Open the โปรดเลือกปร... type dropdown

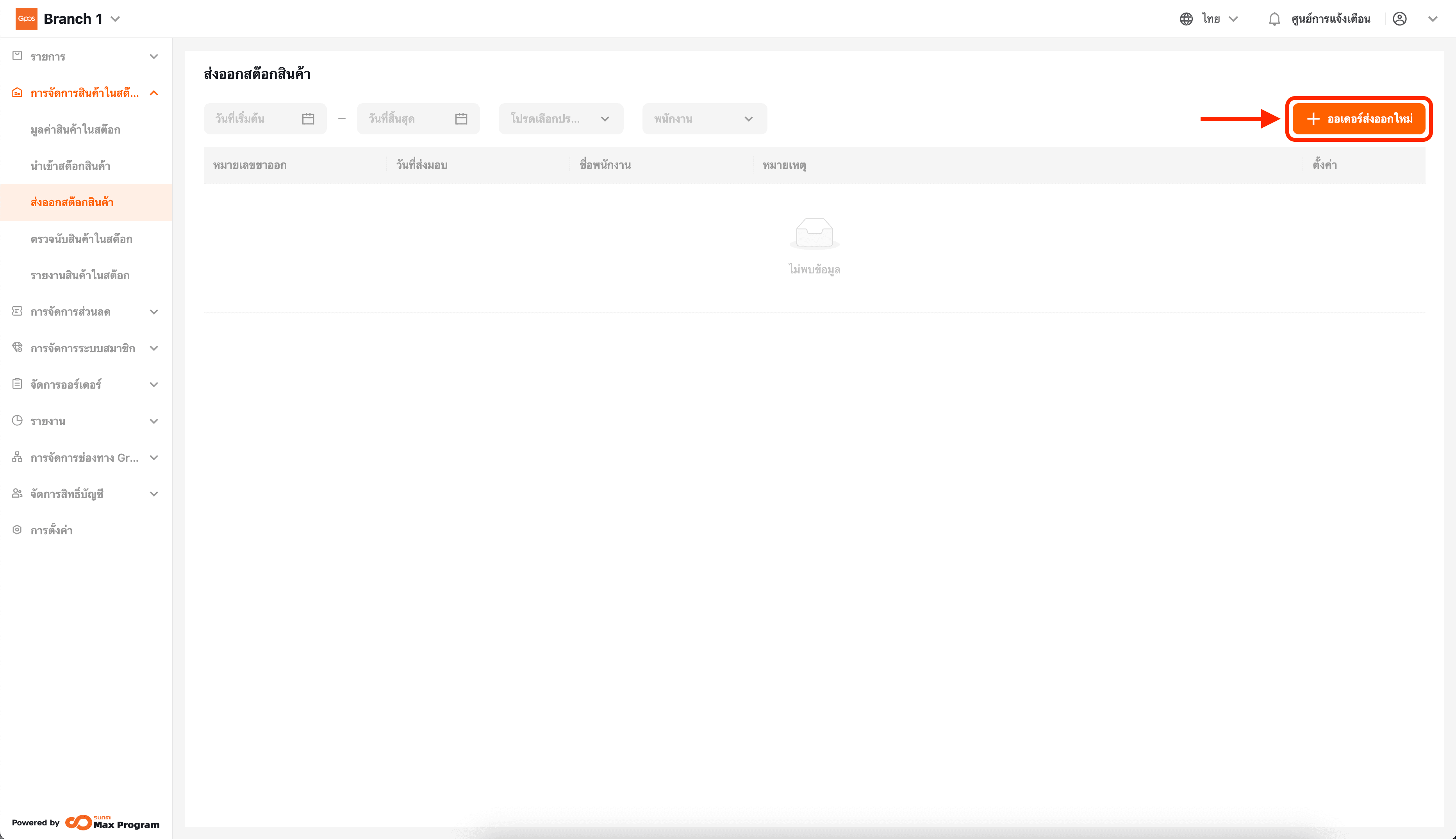(x=560, y=119)
